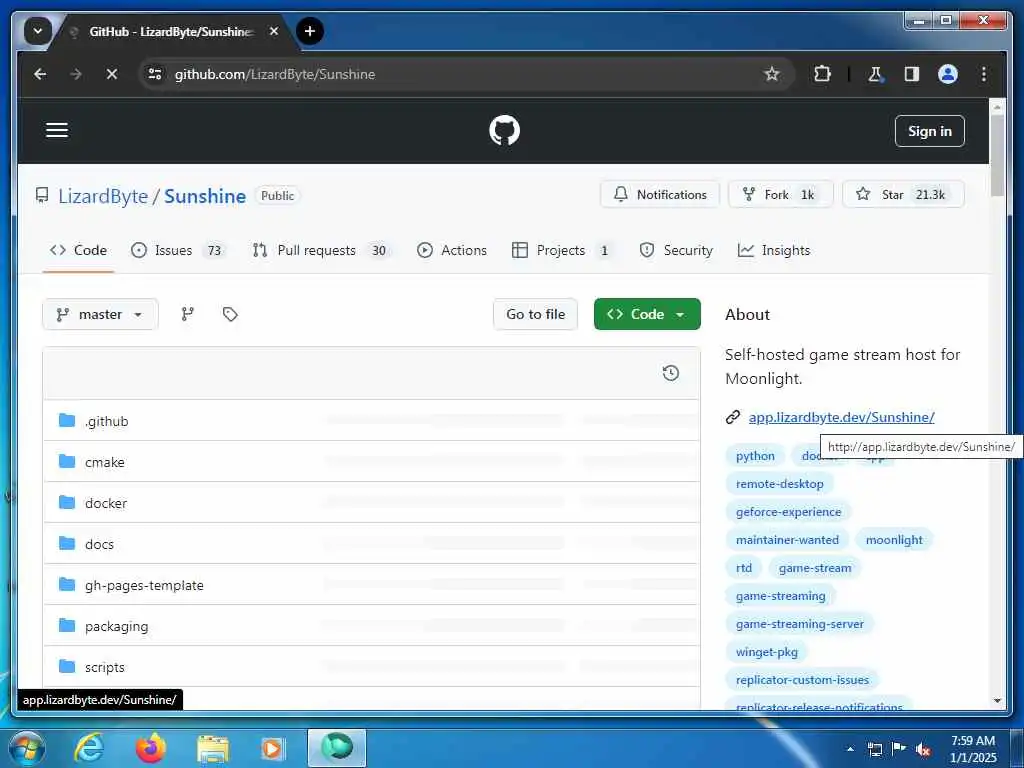Toggle the browser side panel icon
The width and height of the screenshot is (1024, 768).
[912, 74]
